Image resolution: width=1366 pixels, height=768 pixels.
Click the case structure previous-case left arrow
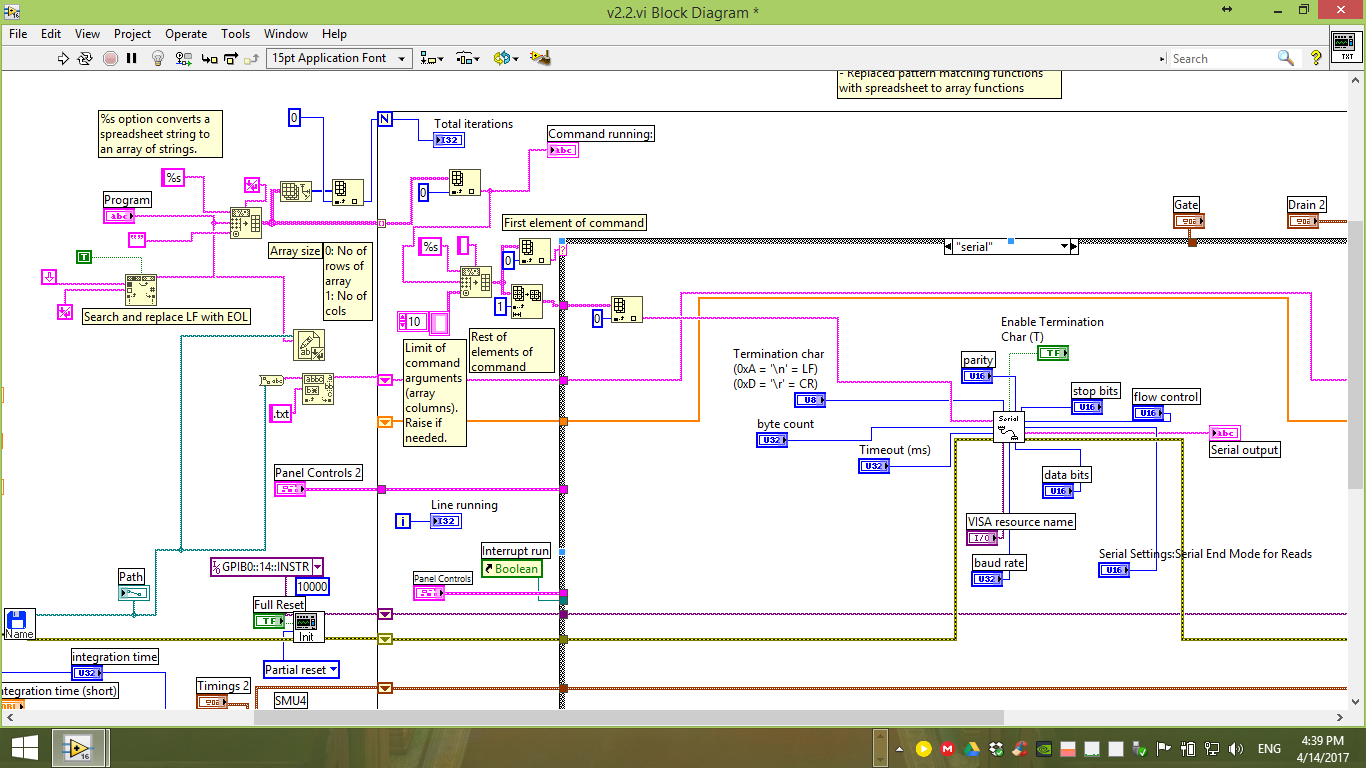tap(949, 246)
